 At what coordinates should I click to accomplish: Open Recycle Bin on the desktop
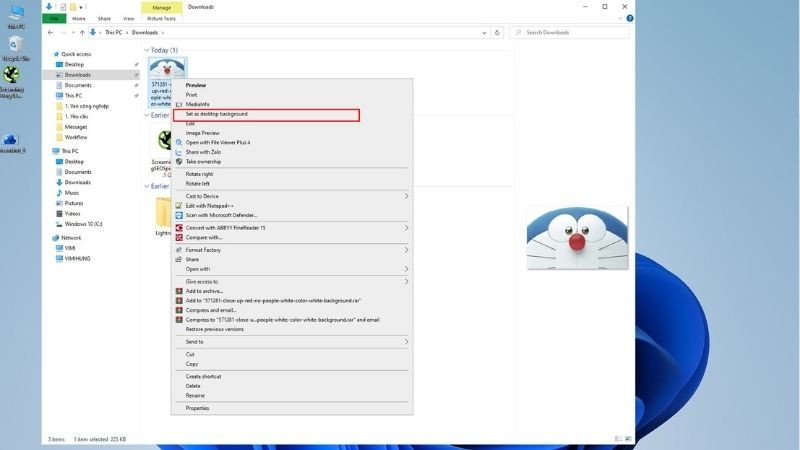coord(15,48)
